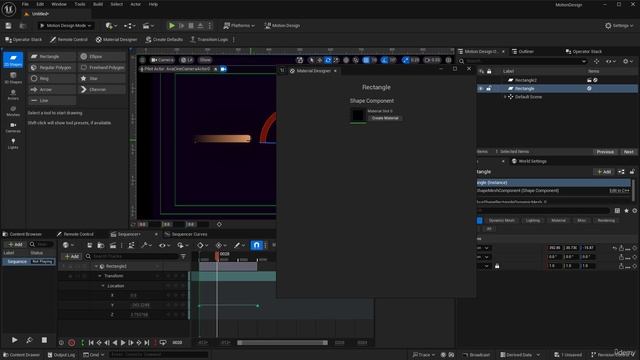This screenshot has width=640, height=360.
Task: Click the Next button in outliner
Action: tap(629, 152)
